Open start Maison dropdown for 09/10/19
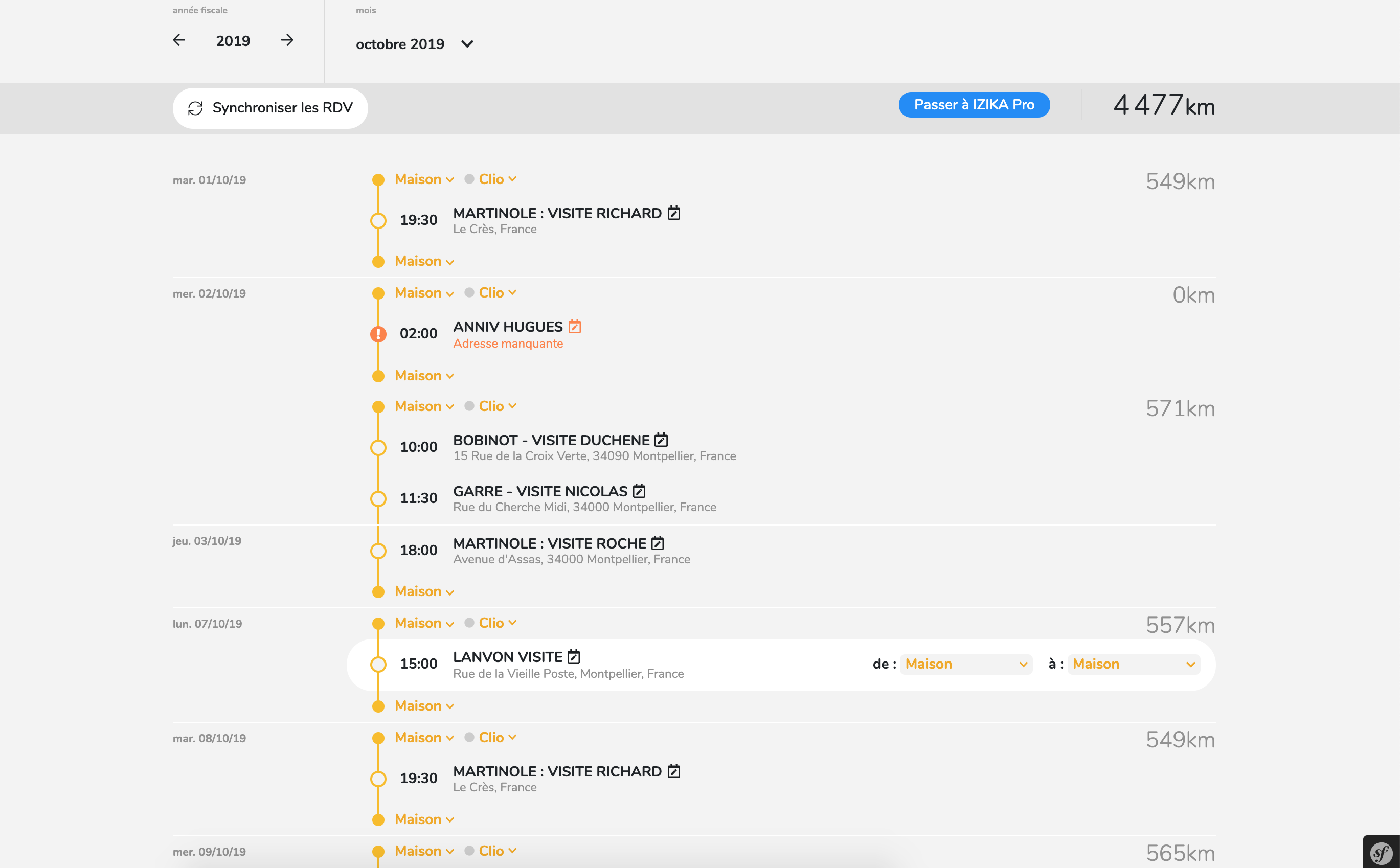Image resolution: width=1400 pixels, height=868 pixels. 424,851
